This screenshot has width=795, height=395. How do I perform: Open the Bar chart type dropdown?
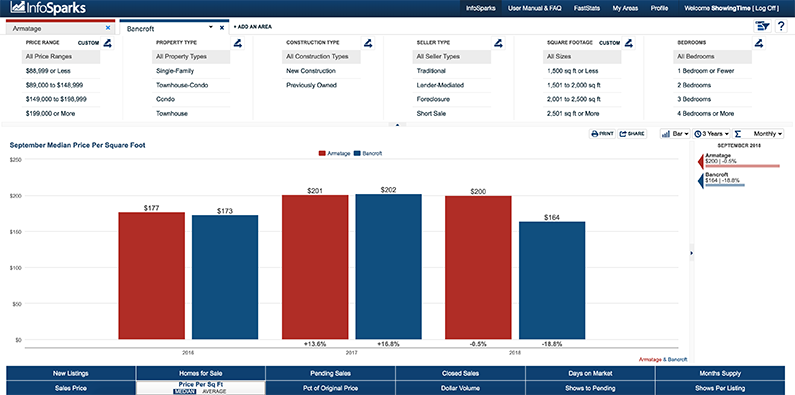(675, 134)
